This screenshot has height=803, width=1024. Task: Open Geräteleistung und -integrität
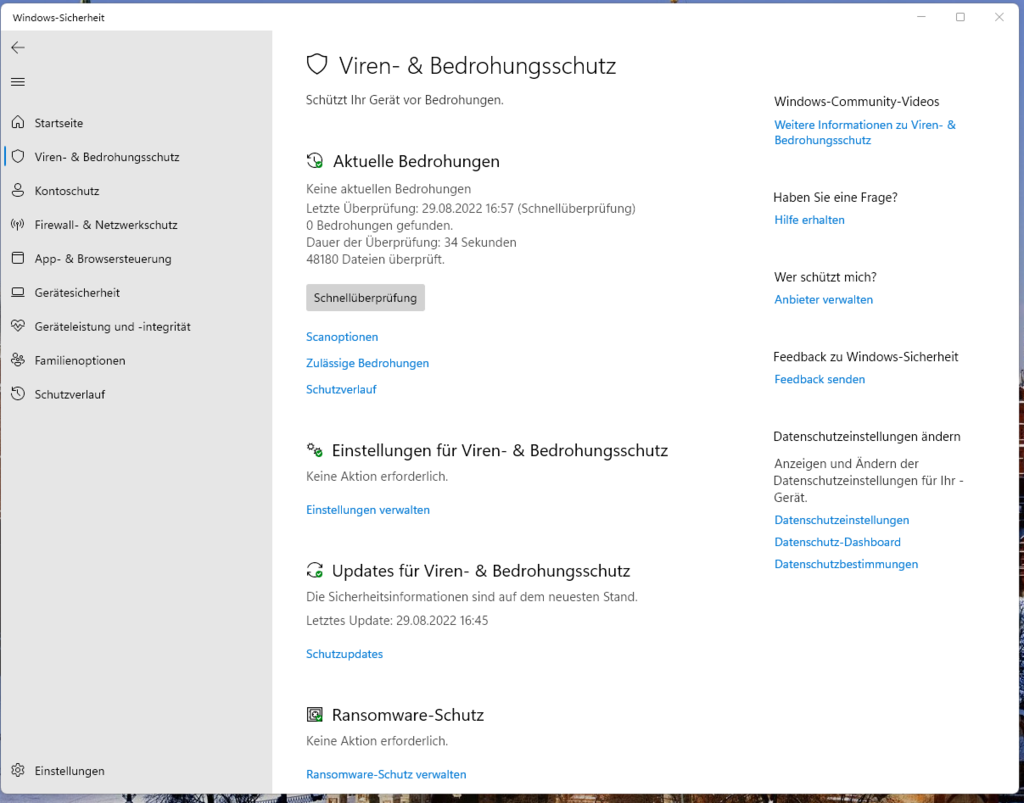(112, 326)
